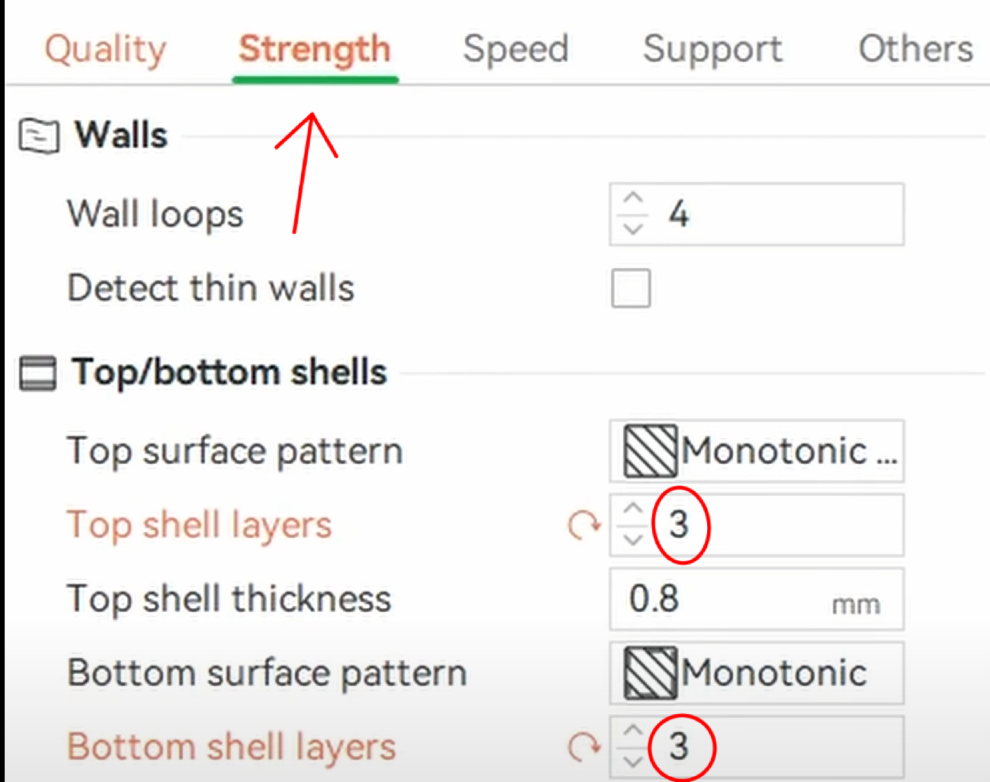Image resolution: width=990 pixels, height=782 pixels.
Task: Open the Support tab
Action: tap(712, 49)
